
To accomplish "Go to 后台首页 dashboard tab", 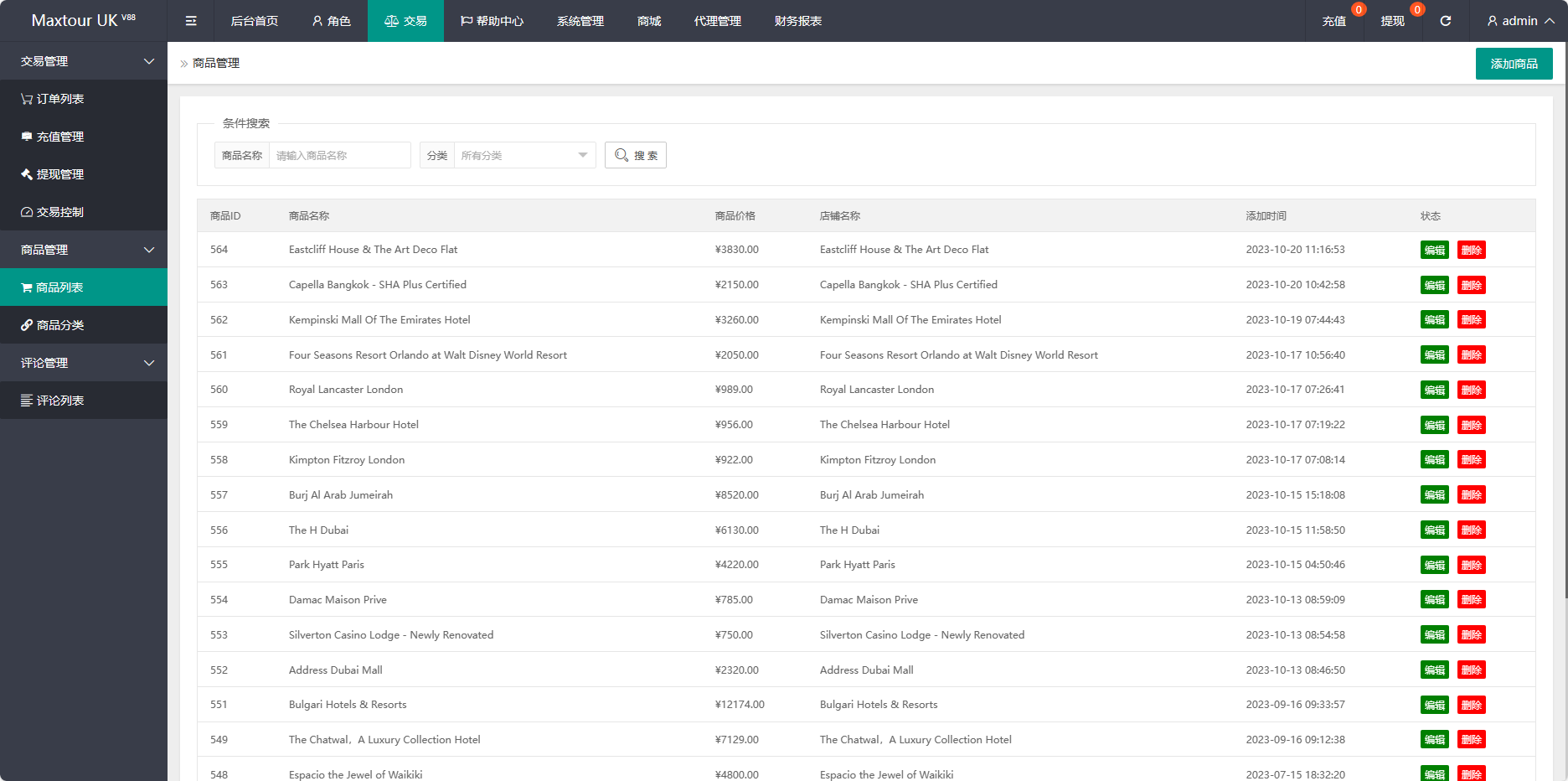I will point(255,21).
